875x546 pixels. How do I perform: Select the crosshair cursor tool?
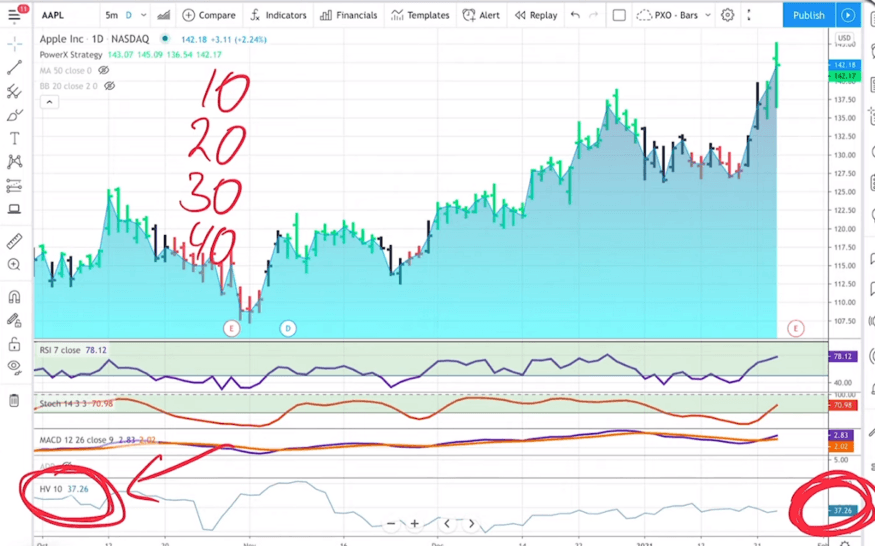pos(15,44)
